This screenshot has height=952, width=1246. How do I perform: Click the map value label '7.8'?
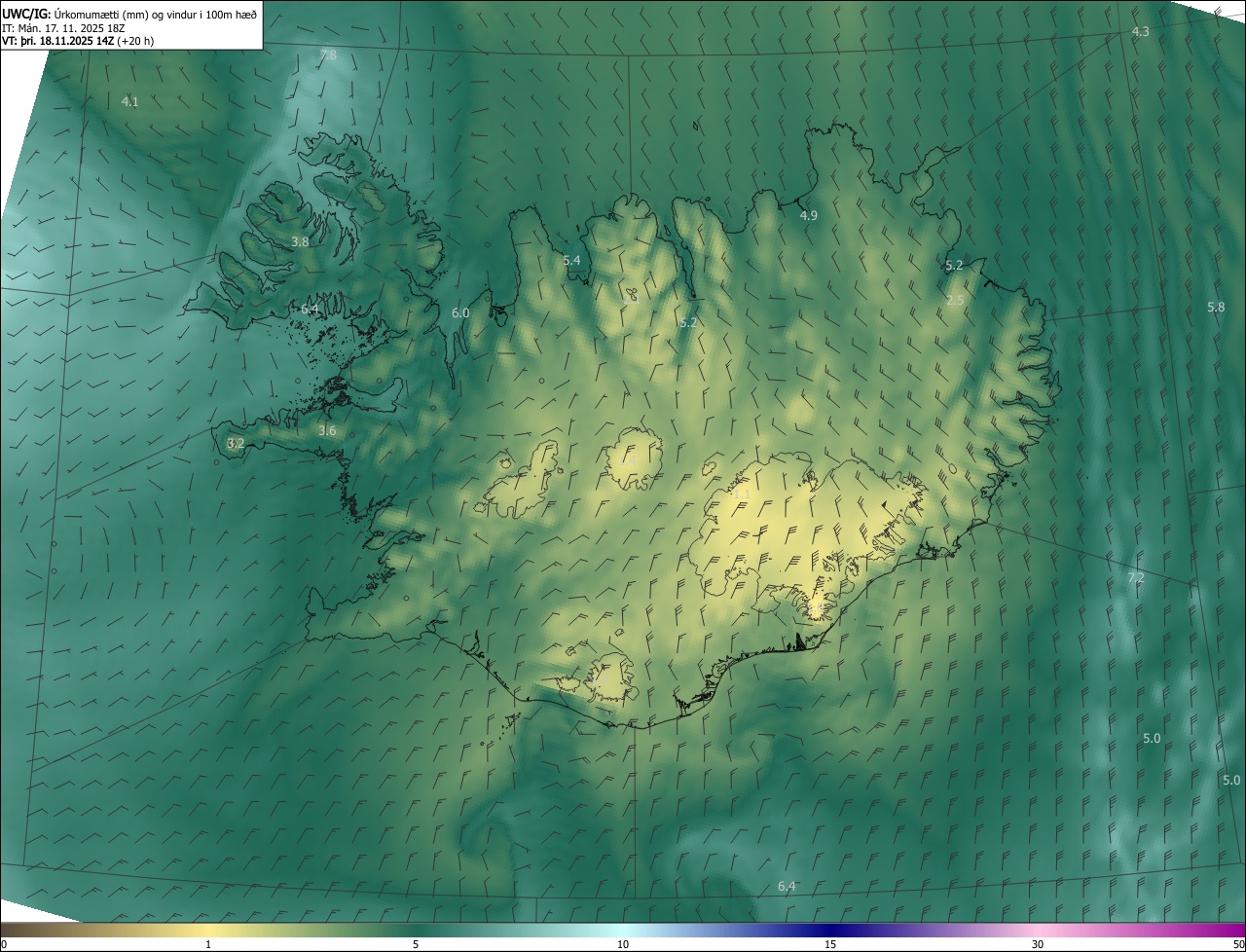pos(328,55)
